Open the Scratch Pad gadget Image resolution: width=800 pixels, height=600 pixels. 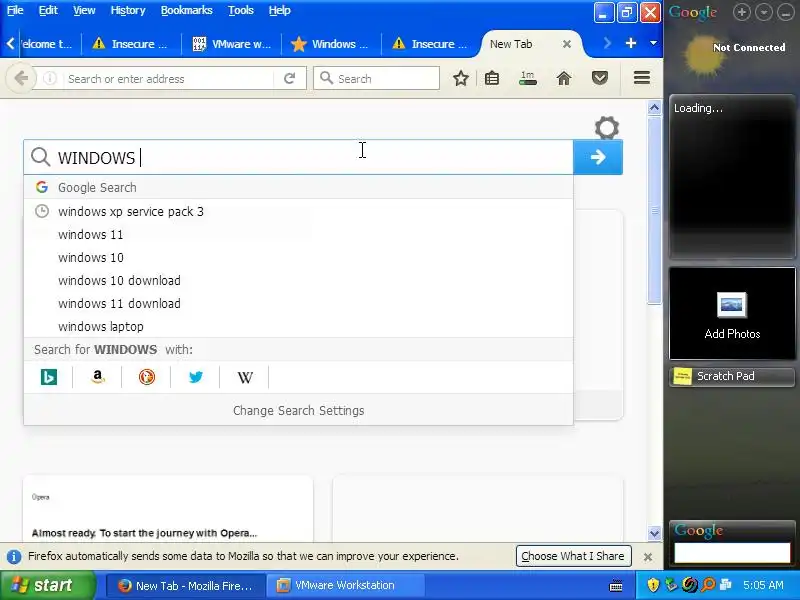tap(732, 377)
